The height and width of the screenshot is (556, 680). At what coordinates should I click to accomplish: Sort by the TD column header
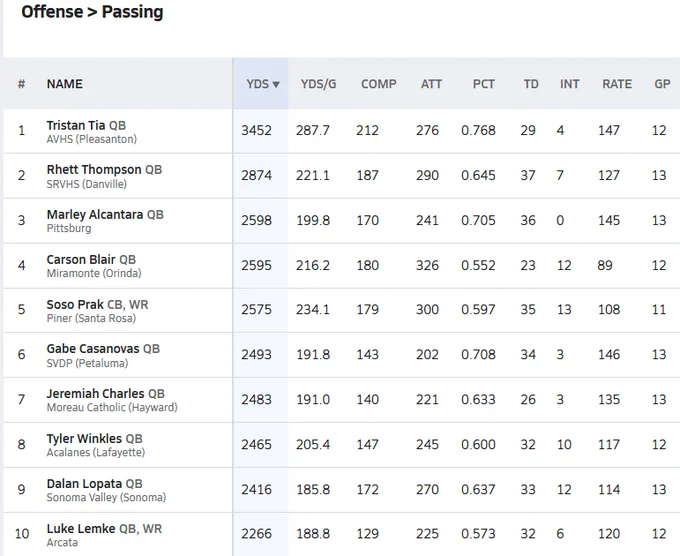pos(531,84)
